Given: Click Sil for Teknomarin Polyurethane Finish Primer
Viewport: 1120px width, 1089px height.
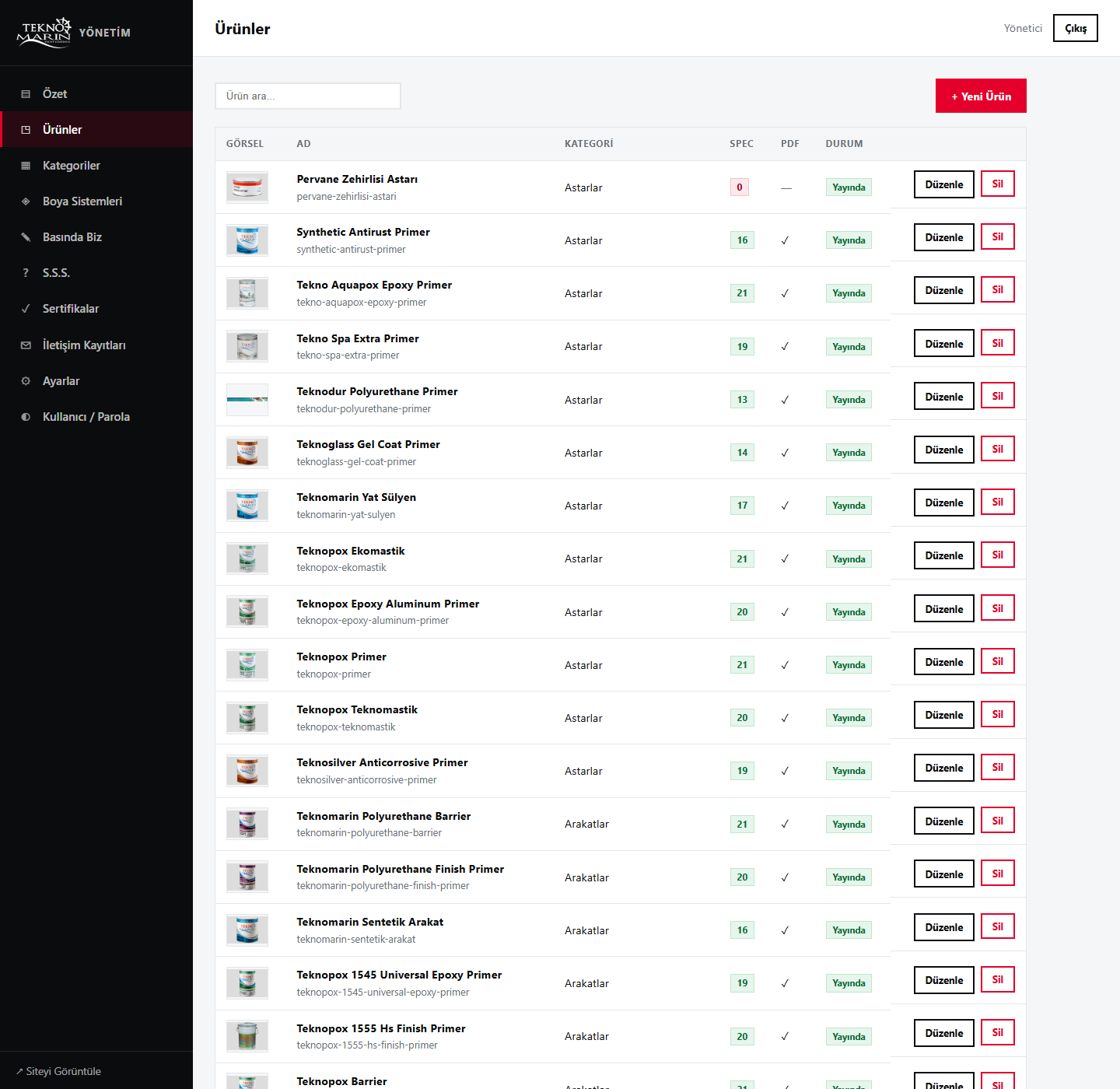Looking at the screenshot, I should (998, 874).
